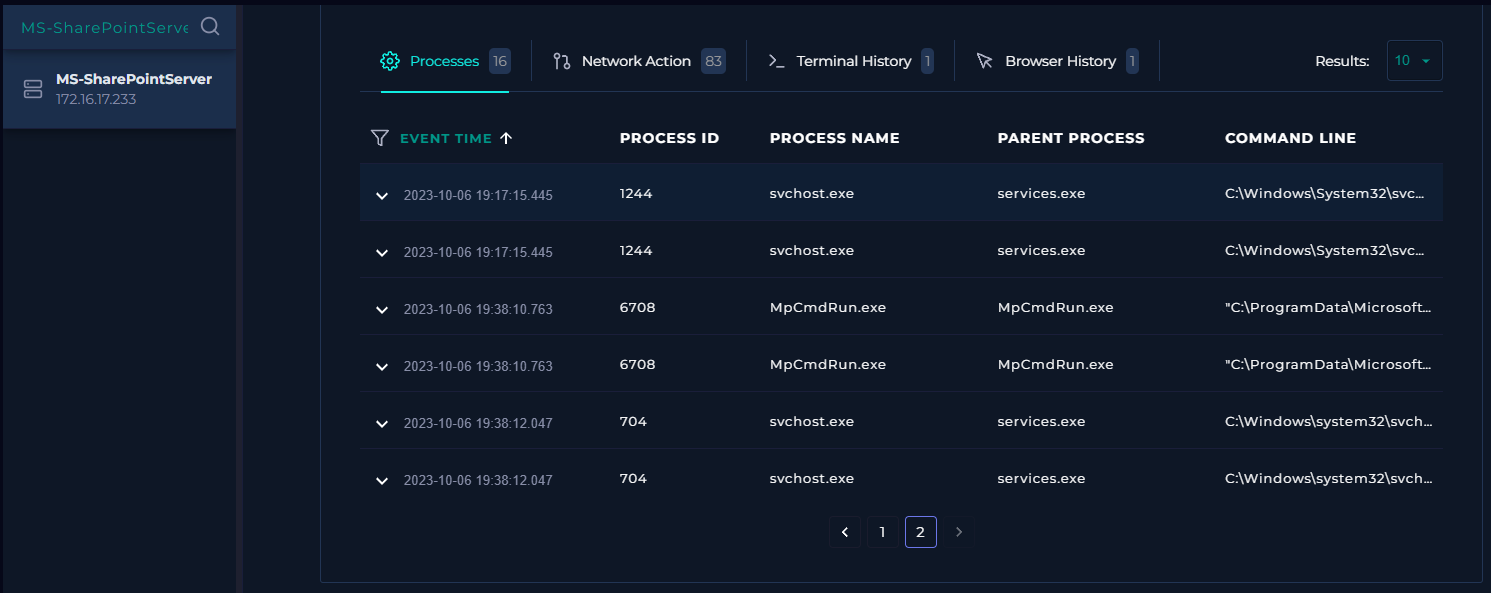
Task: Expand the first 19:38:10.763 MpCmdRun.exe row
Action: [382, 309]
